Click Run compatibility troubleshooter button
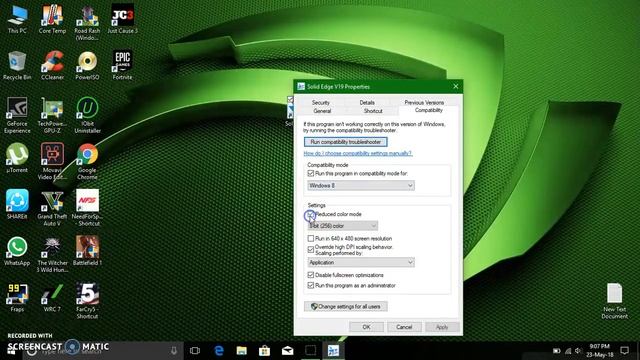The image size is (640, 360). point(346,142)
